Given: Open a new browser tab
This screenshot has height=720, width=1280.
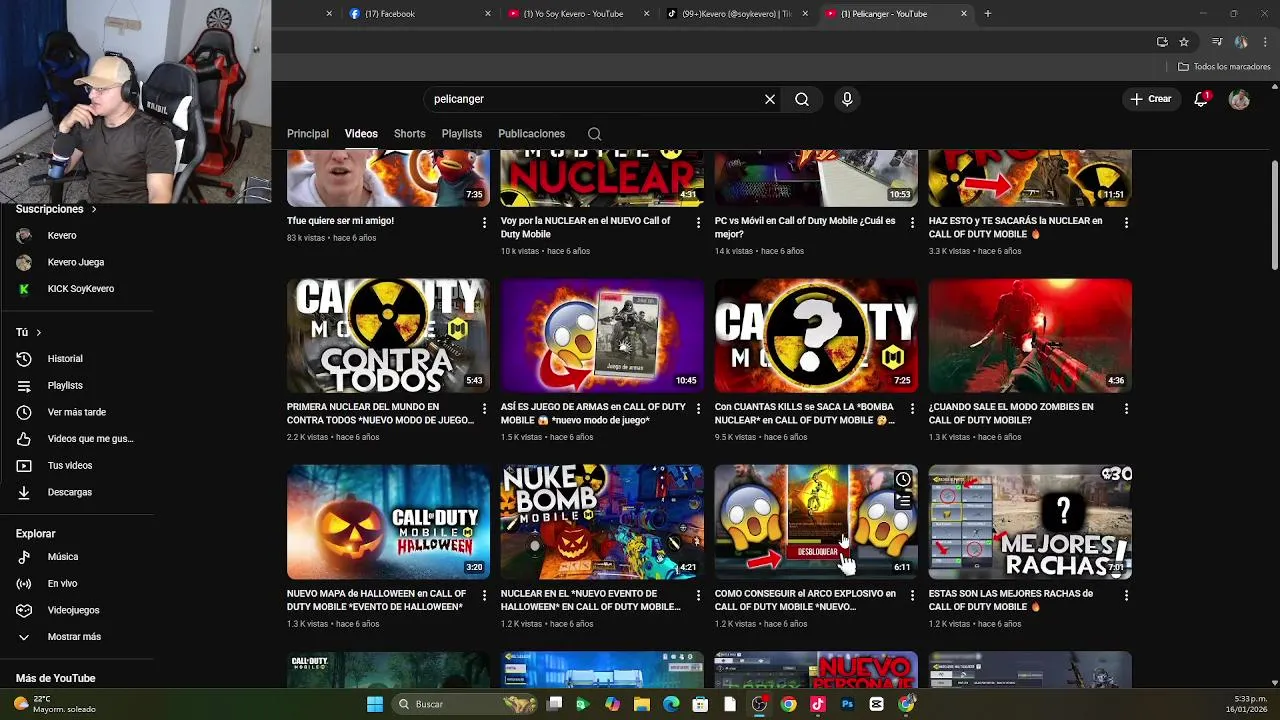Looking at the screenshot, I should click(988, 14).
